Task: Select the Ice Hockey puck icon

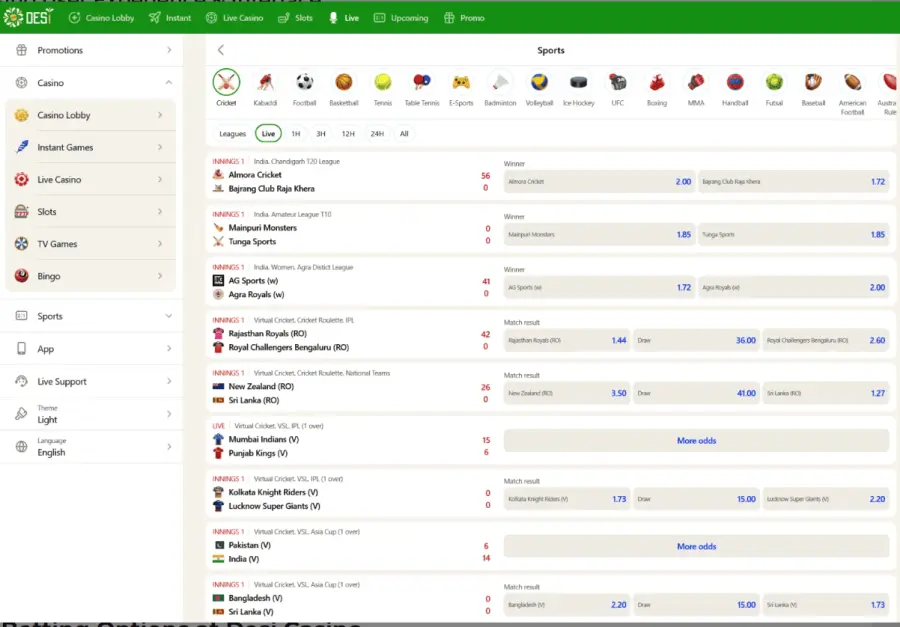Action: (579, 82)
